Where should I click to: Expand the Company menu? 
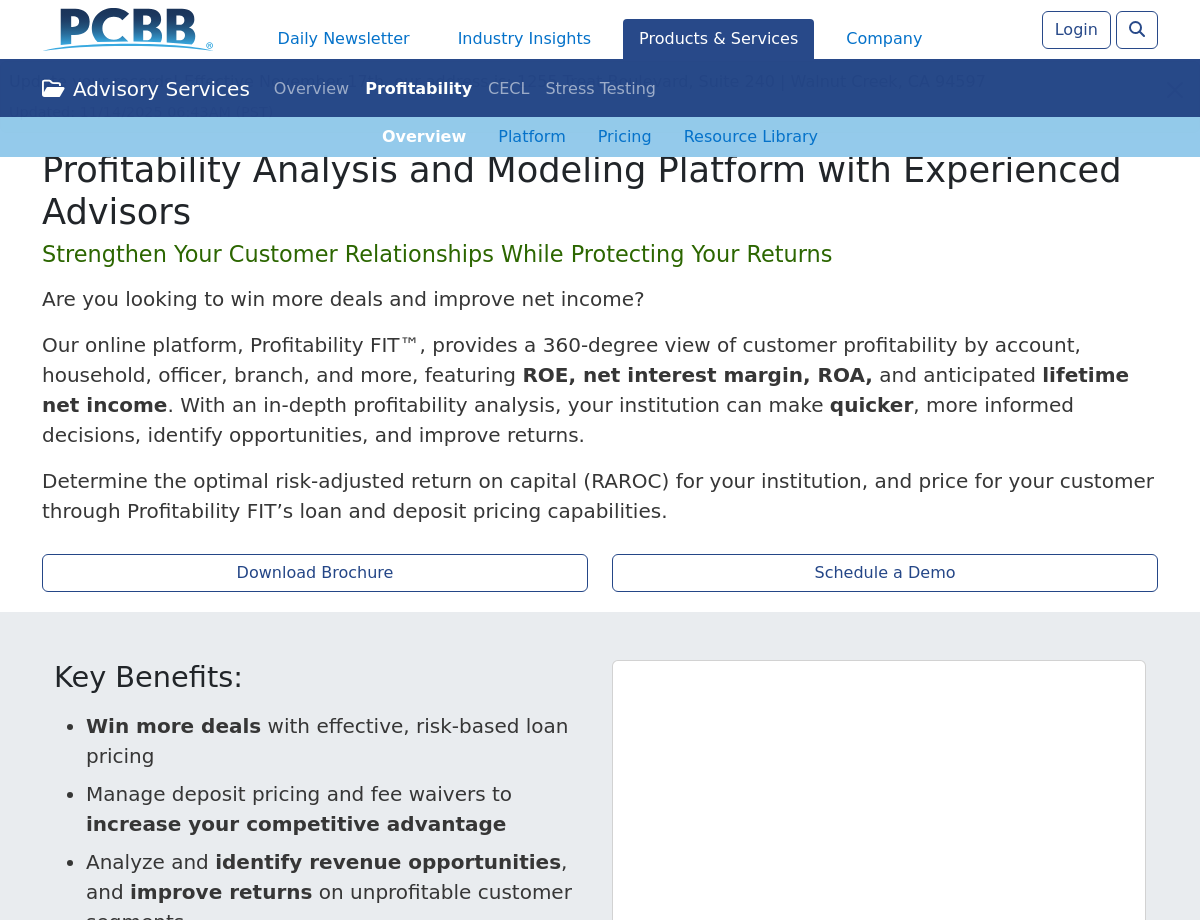pyautogui.click(x=884, y=39)
